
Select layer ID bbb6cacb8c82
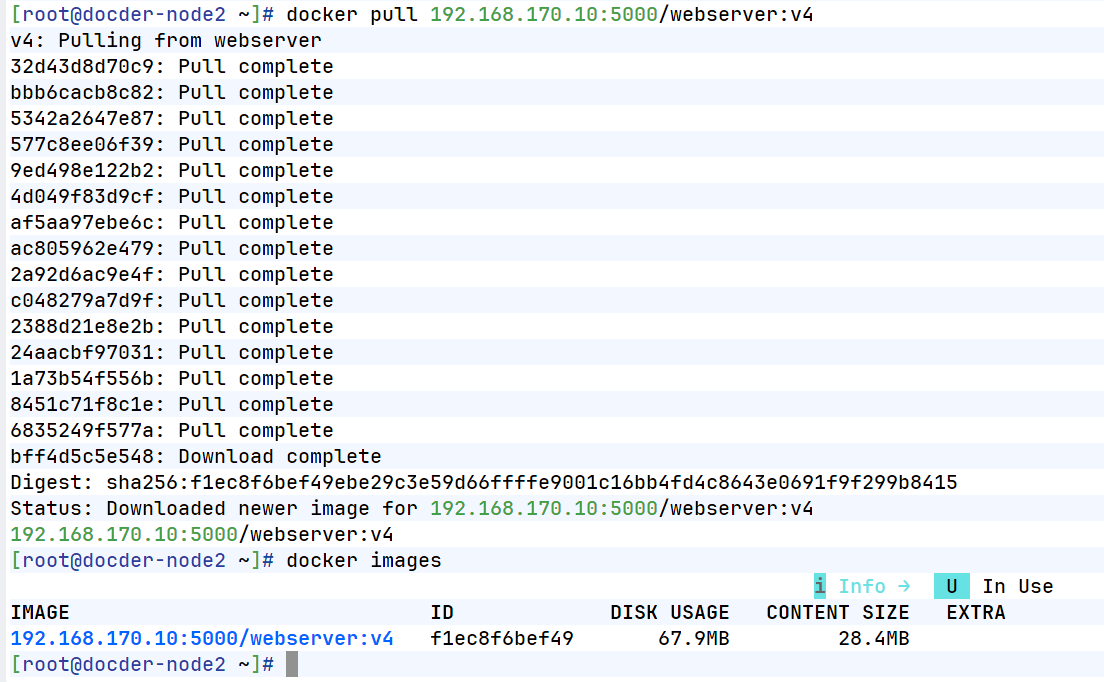pos(82,92)
